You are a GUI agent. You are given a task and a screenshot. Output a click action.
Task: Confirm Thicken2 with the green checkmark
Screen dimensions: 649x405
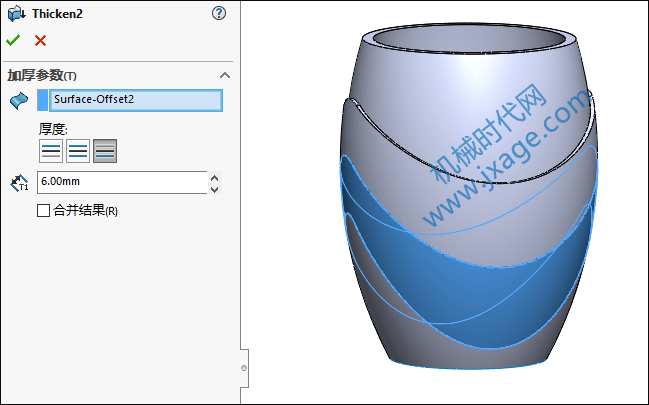click(x=13, y=40)
